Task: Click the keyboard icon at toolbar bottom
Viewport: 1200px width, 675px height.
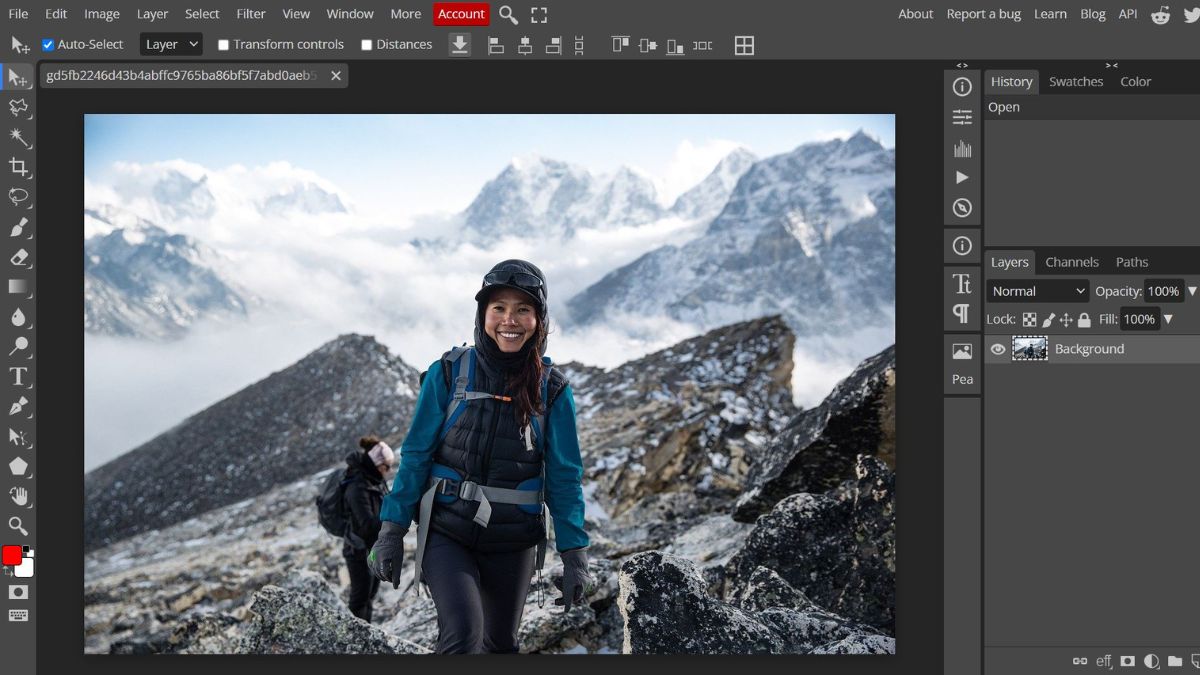Action: [18, 615]
